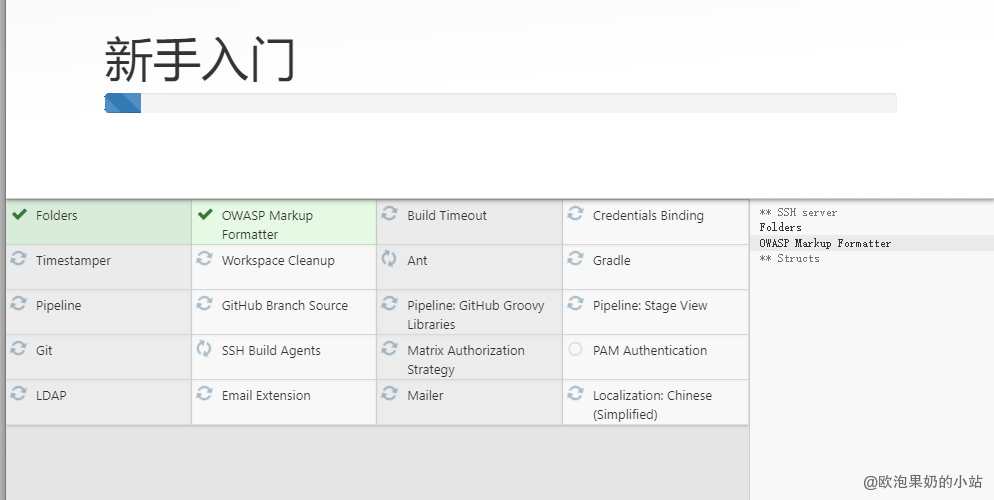Click the refresh icon next to LDAP
The height and width of the screenshot is (500, 994).
click(x=18, y=394)
